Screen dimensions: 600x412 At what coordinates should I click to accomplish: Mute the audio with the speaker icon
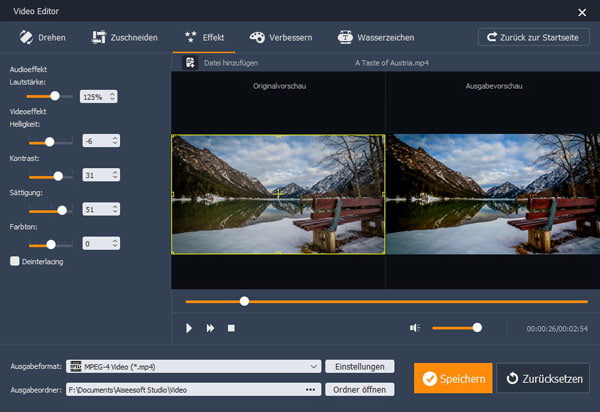tap(414, 327)
